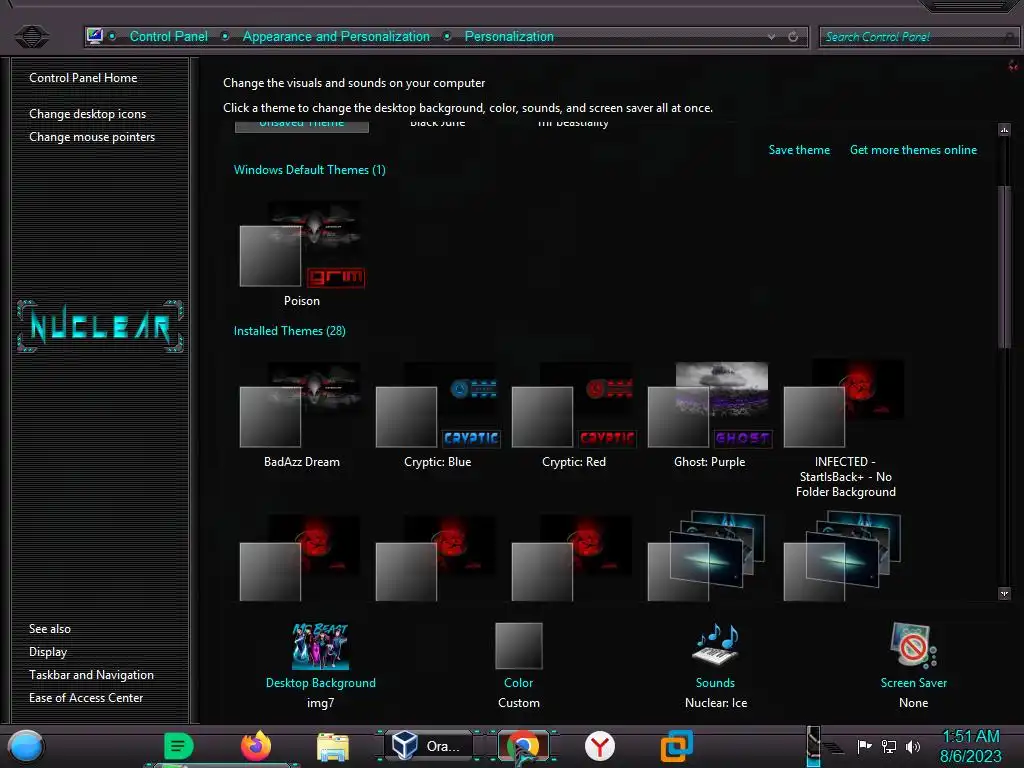
Task: Open Get more themes online link
Action: pos(913,150)
